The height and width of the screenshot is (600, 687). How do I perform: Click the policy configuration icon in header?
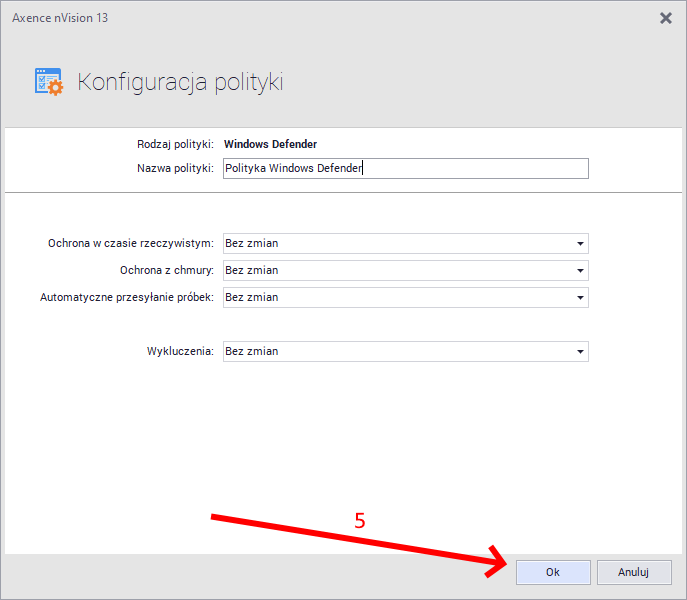tap(49, 82)
